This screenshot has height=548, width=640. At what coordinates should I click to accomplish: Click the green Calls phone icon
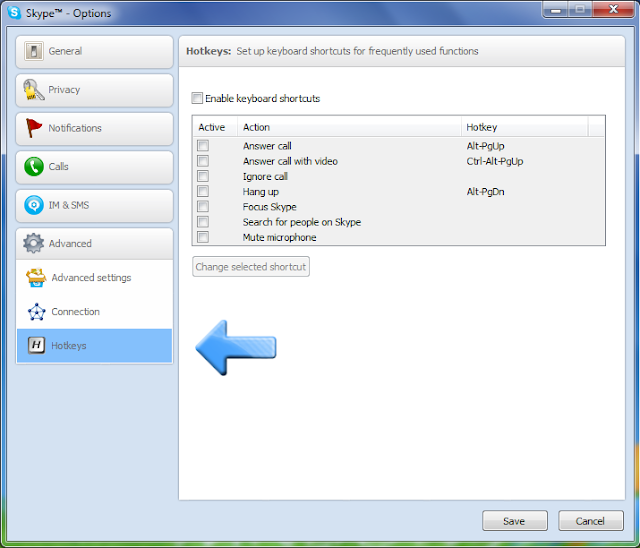point(34,166)
